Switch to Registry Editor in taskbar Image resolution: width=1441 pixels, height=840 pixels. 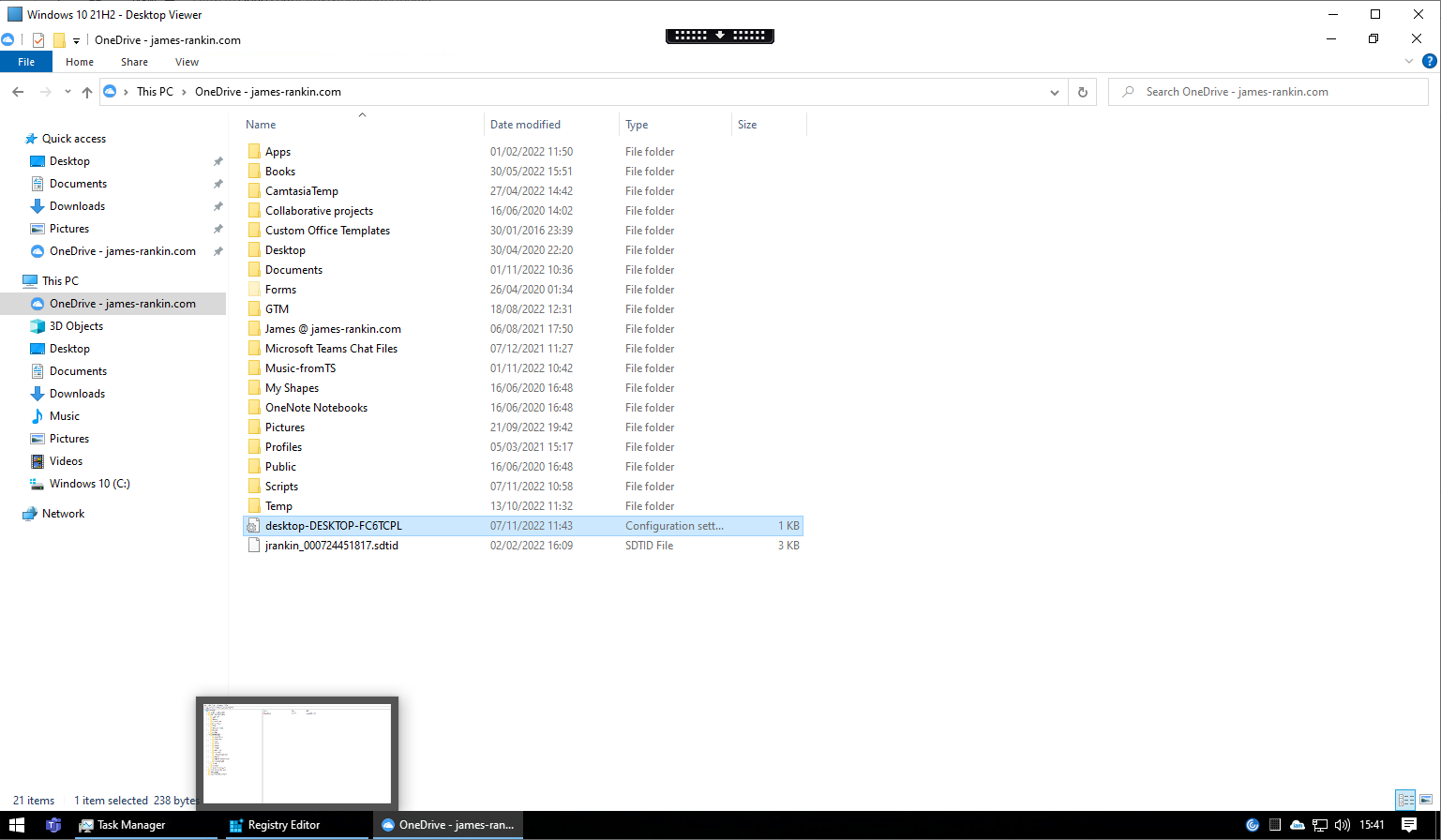coord(283,825)
